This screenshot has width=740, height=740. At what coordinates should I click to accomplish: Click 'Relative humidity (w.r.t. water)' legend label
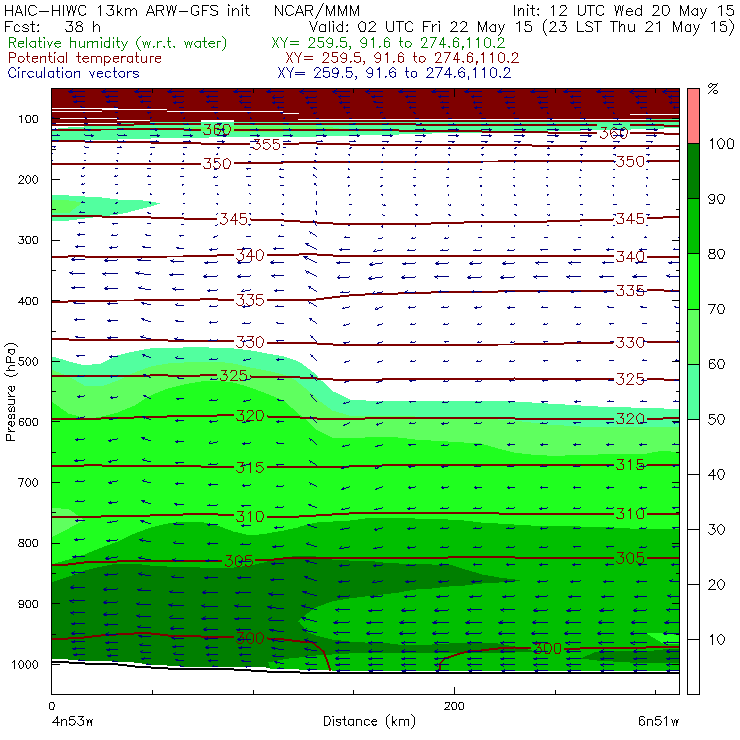pos(118,43)
